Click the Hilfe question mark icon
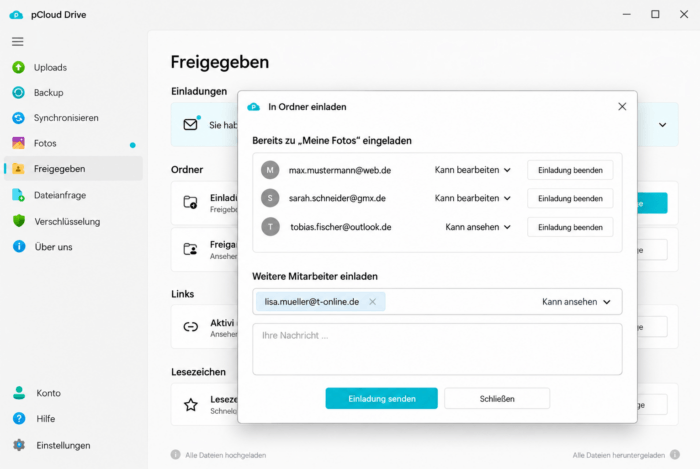 pyautogui.click(x=19, y=419)
